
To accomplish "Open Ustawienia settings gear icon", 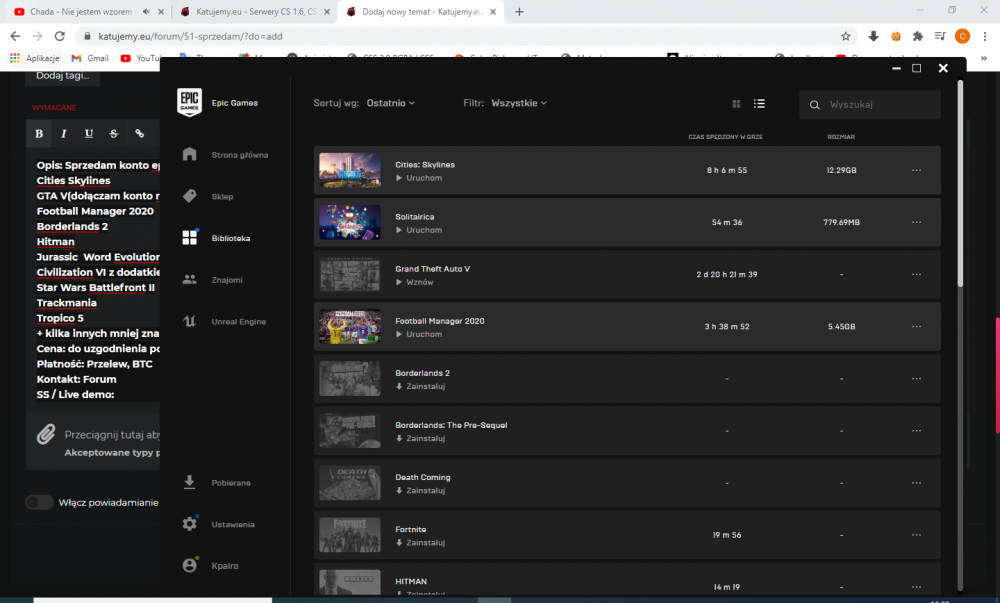I will point(189,524).
